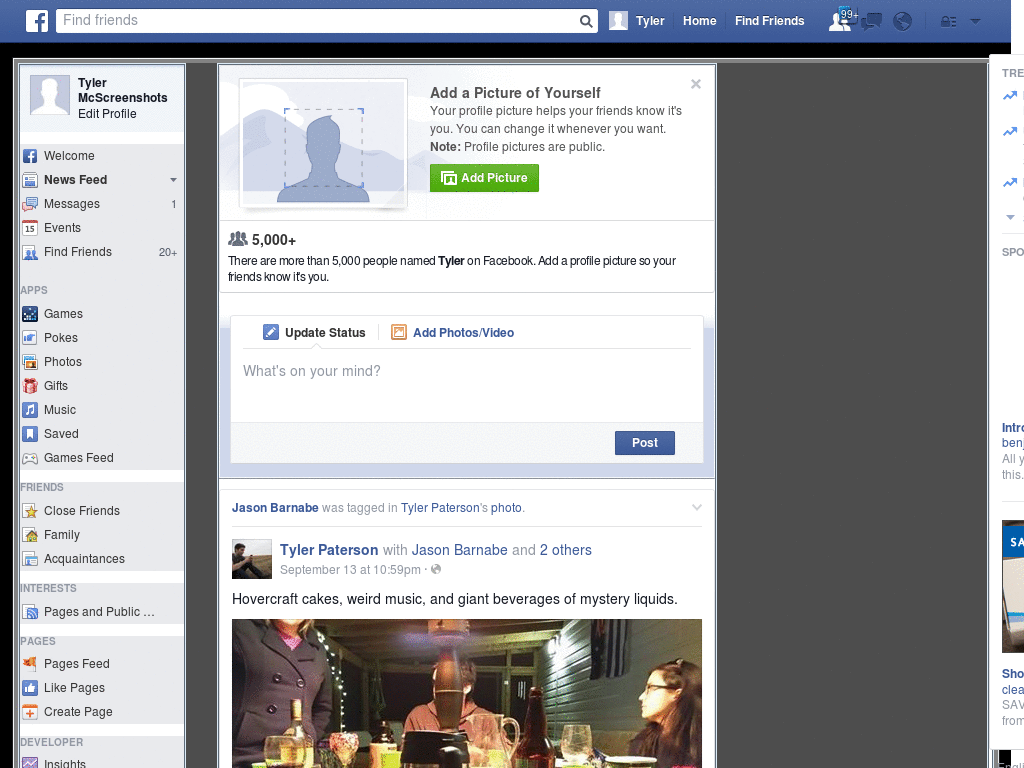Screen dimensions: 1024x768
Task: Click the Post button
Action: click(645, 443)
